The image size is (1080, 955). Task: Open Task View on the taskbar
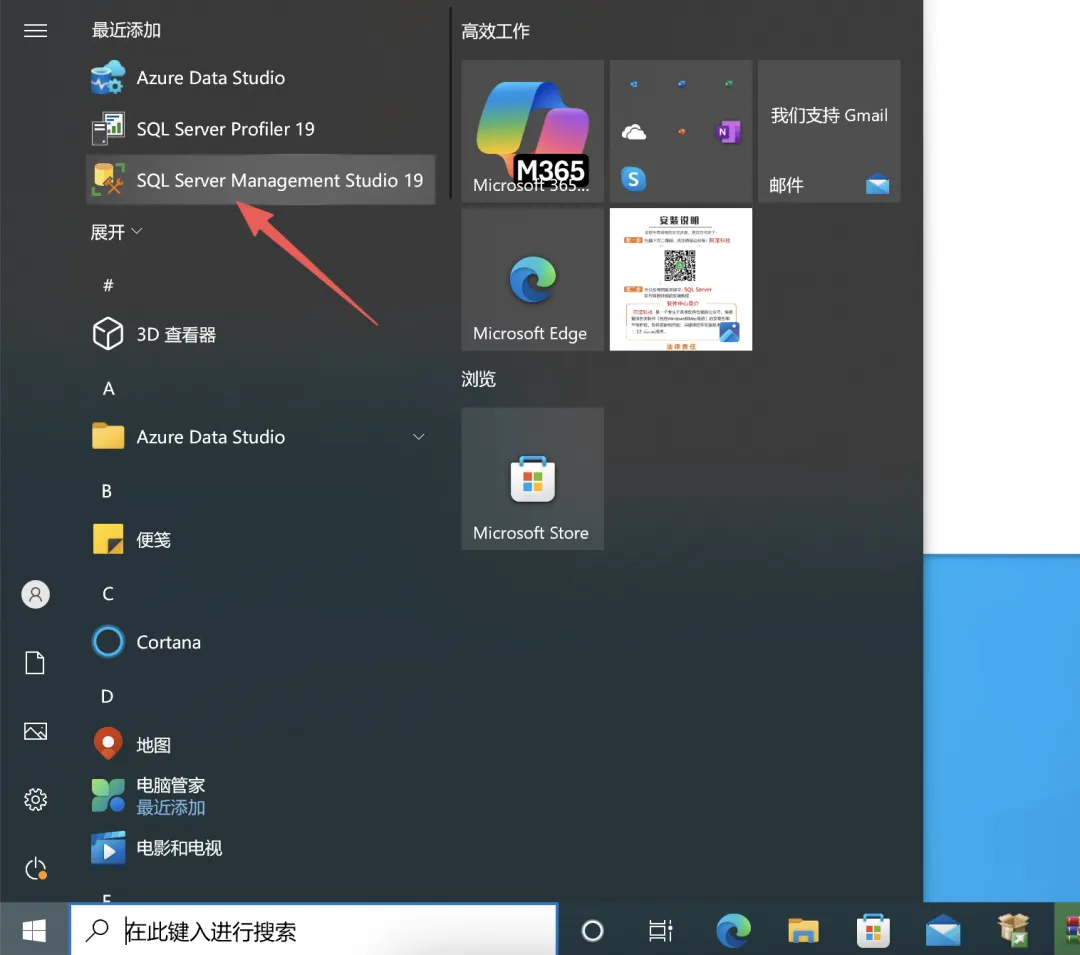[x=661, y=931]
